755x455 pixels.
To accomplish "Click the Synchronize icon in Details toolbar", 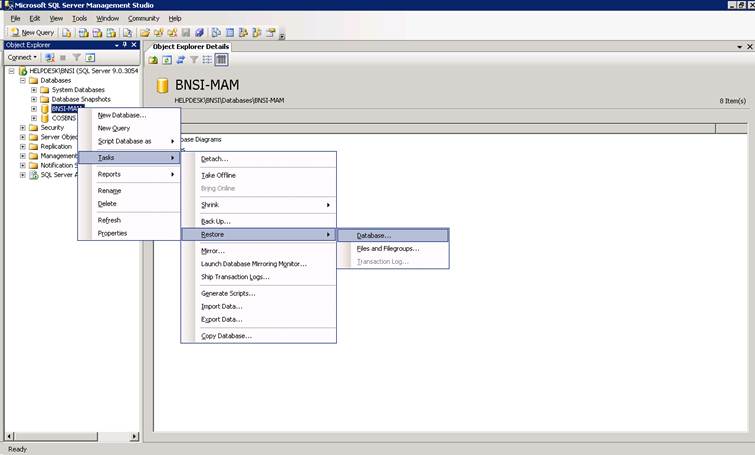I will point(181,60).
